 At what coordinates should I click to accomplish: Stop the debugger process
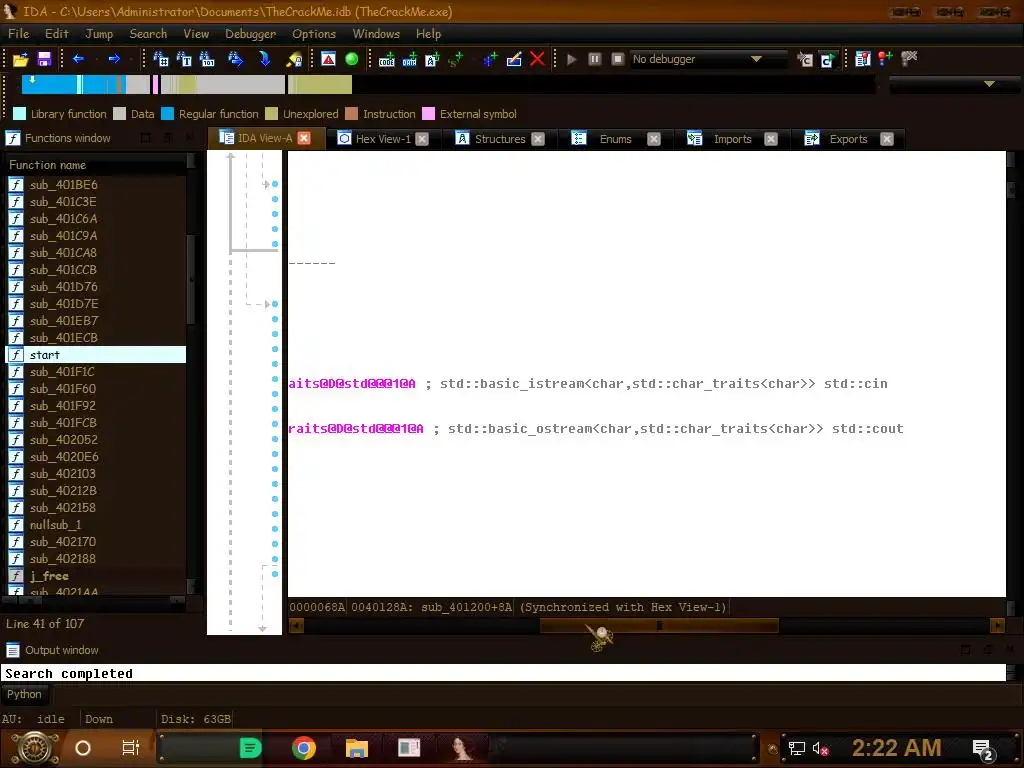617,59
